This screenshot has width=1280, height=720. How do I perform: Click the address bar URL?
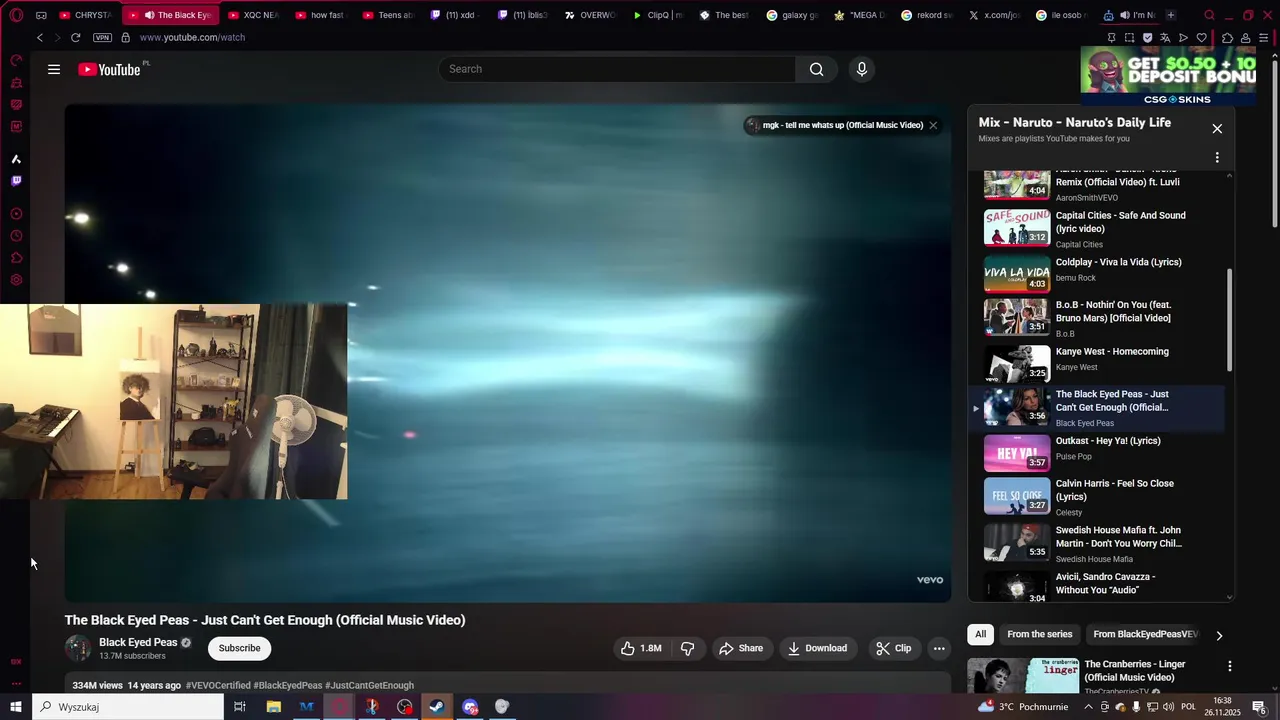[192, 37]
